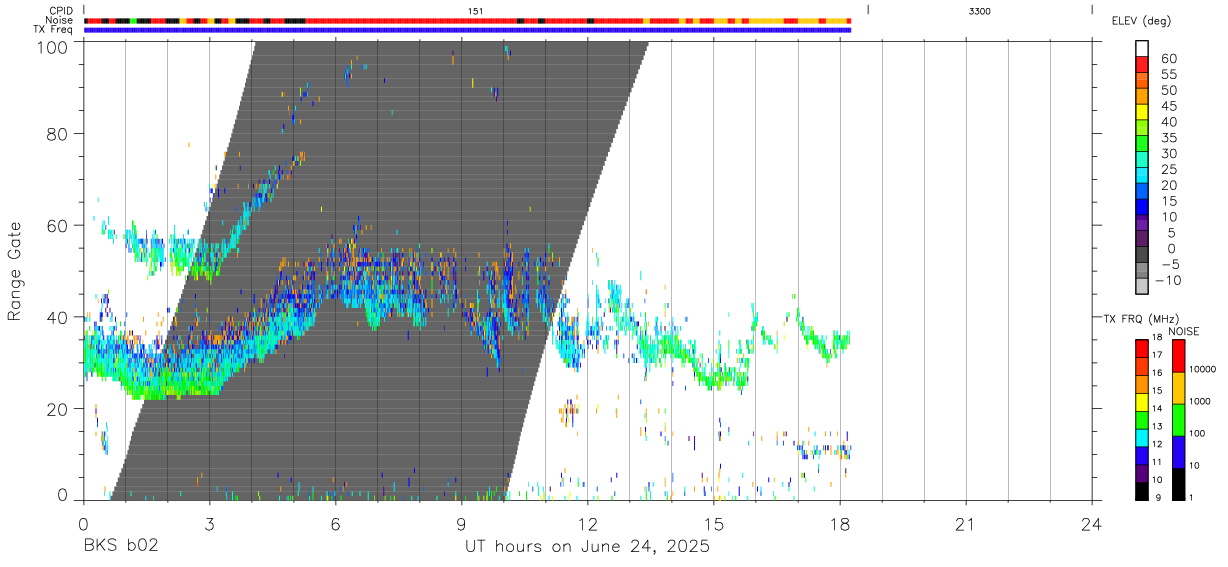Click the TX Freq row label
1228x567 pixels.
[x=54, y=30]
